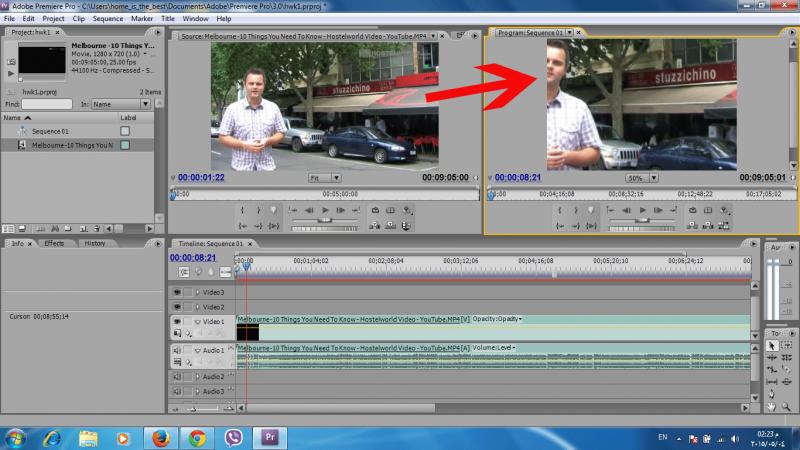This screenshot has height=450, width=800.
Task: Open Sequence 01 icon in Project panel
Action: tap(22, 131)
